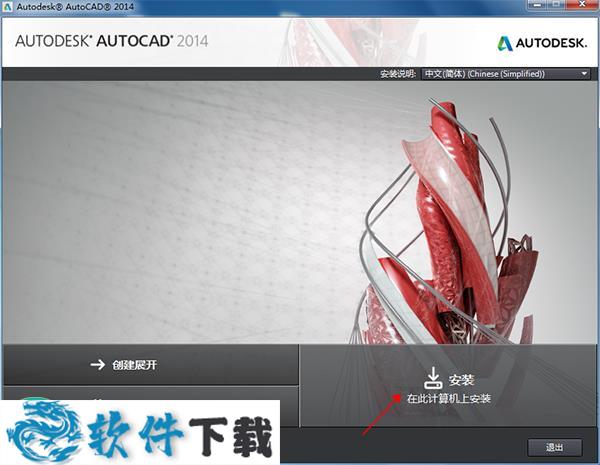This screenshot has height=465, width=600.
Task: Click 在此计算机上安装 install on this computer
Action: 448,399
